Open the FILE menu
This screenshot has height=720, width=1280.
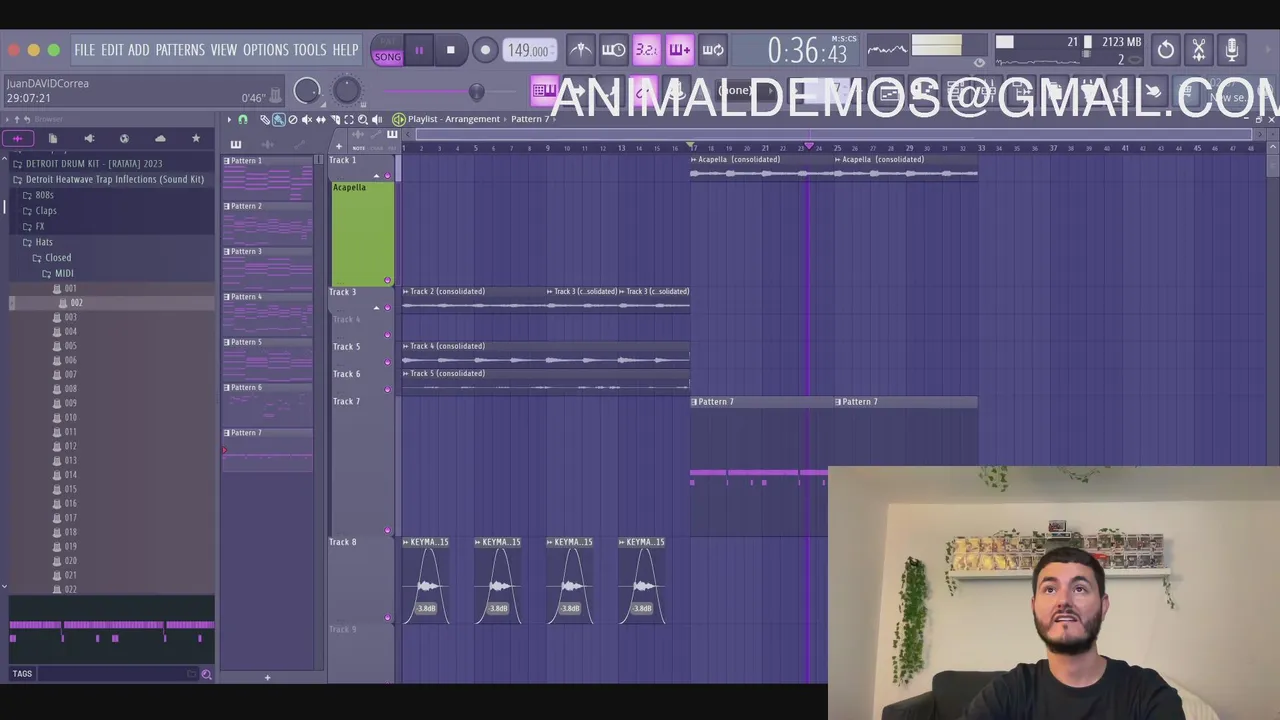[85, 50]
